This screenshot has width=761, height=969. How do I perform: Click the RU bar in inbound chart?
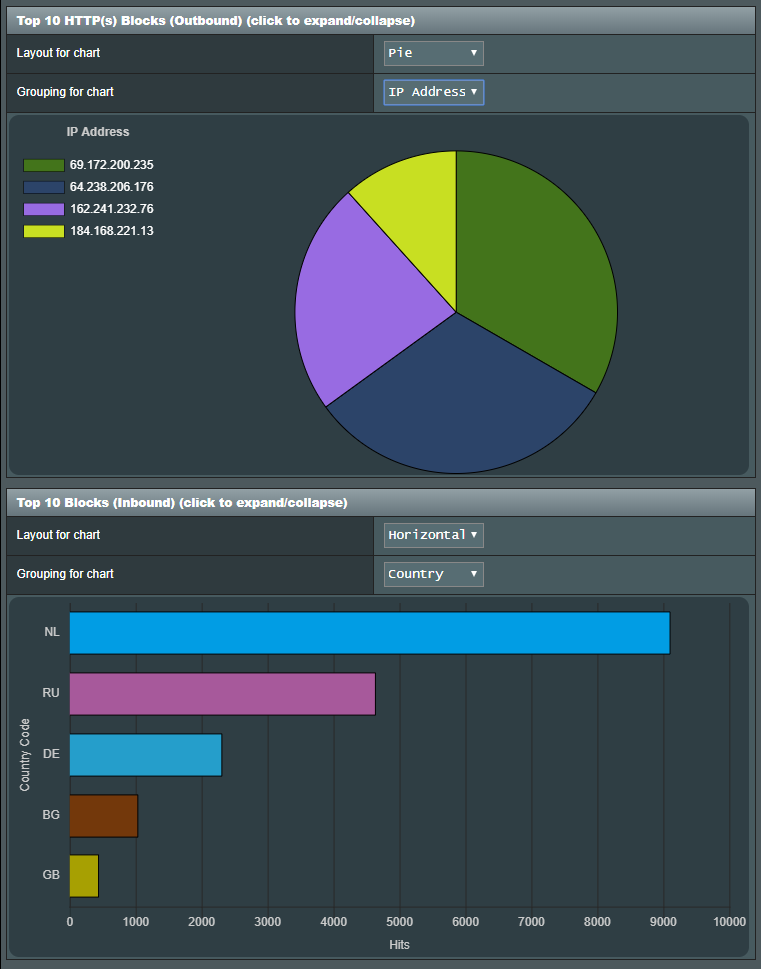coord(223,694)
